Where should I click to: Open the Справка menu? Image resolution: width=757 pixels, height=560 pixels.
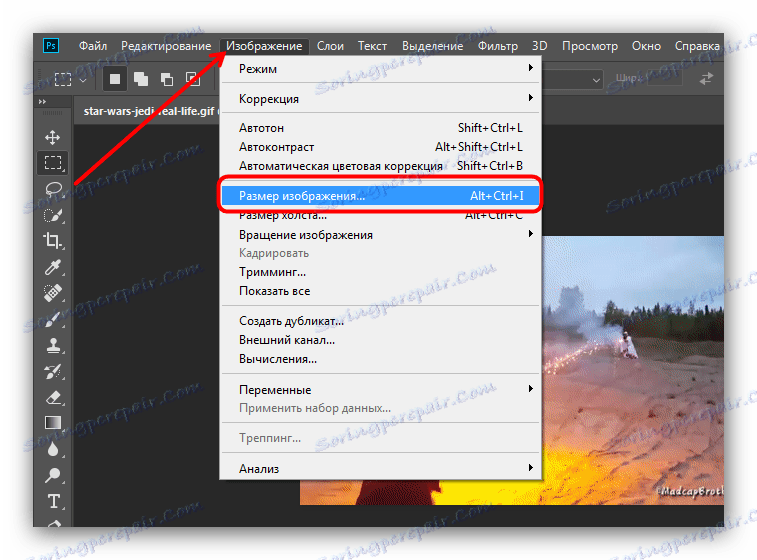tap(697, 46)
